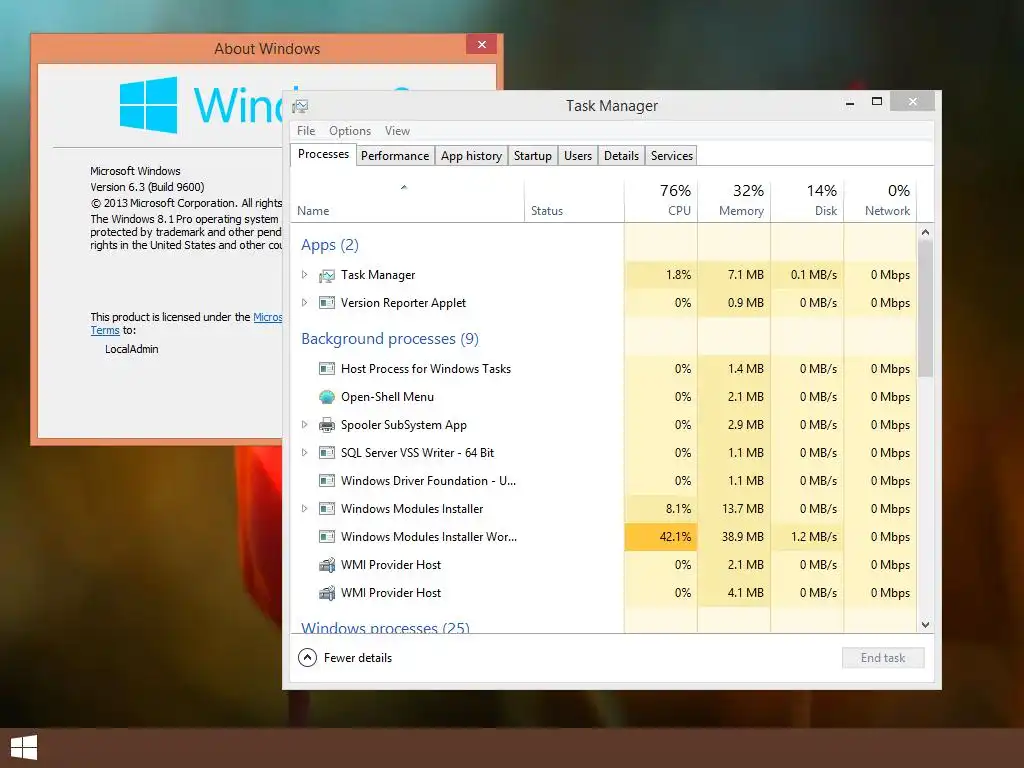The height and width of the screenshot is (768, 1024).
Task: Maximize the Task Manager window
Action: point(877,101)
